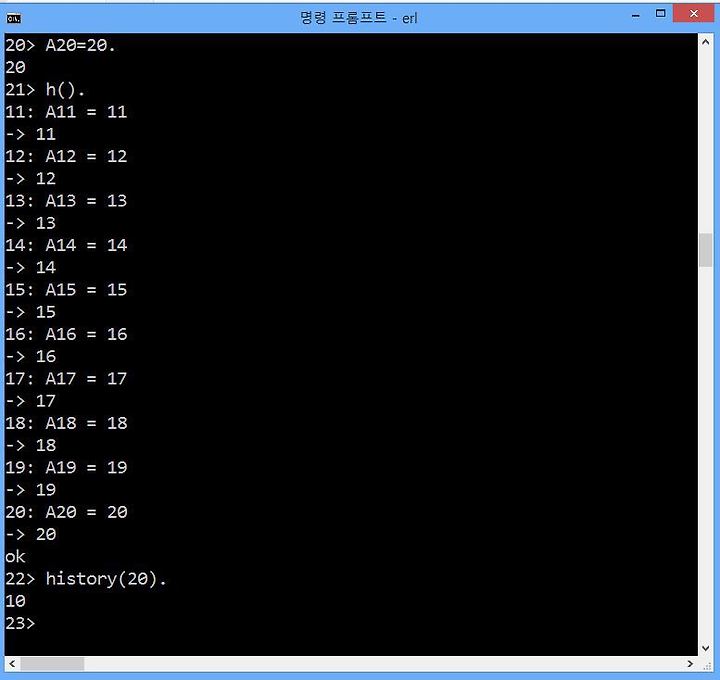The width and height of the screenshot is (720, 680).
Task: Click the '21> h().' command line
Action: (45, 90)
